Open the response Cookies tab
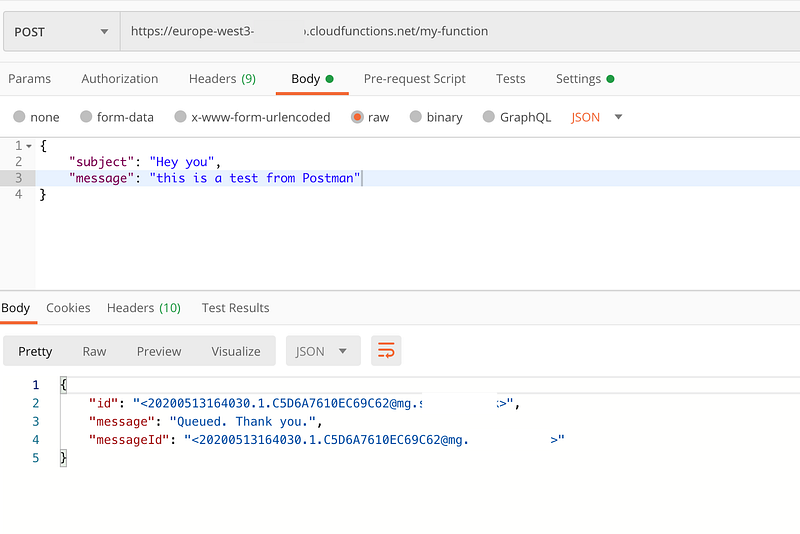This screenshot has width=800, height=534. coord(68,308)
